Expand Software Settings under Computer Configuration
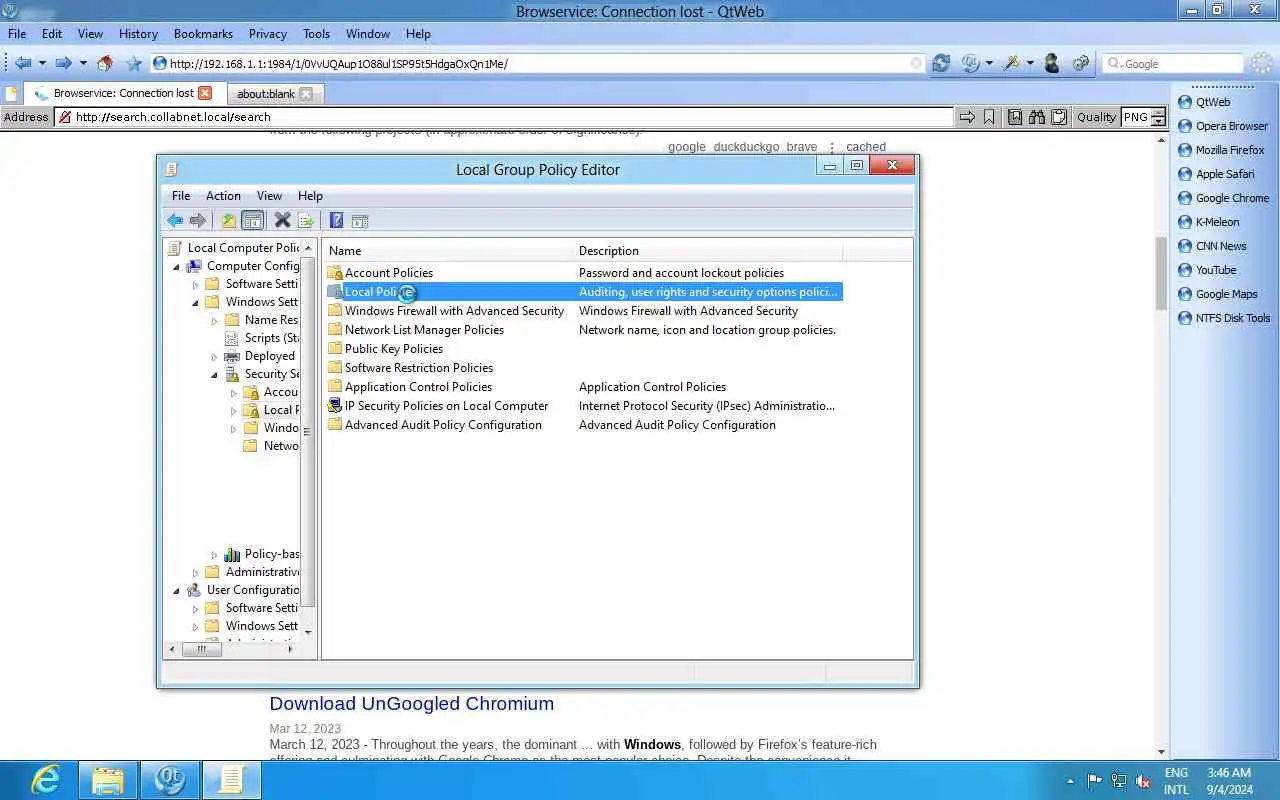The height and width of the screenshot is (800, 1280). (196, 284)
